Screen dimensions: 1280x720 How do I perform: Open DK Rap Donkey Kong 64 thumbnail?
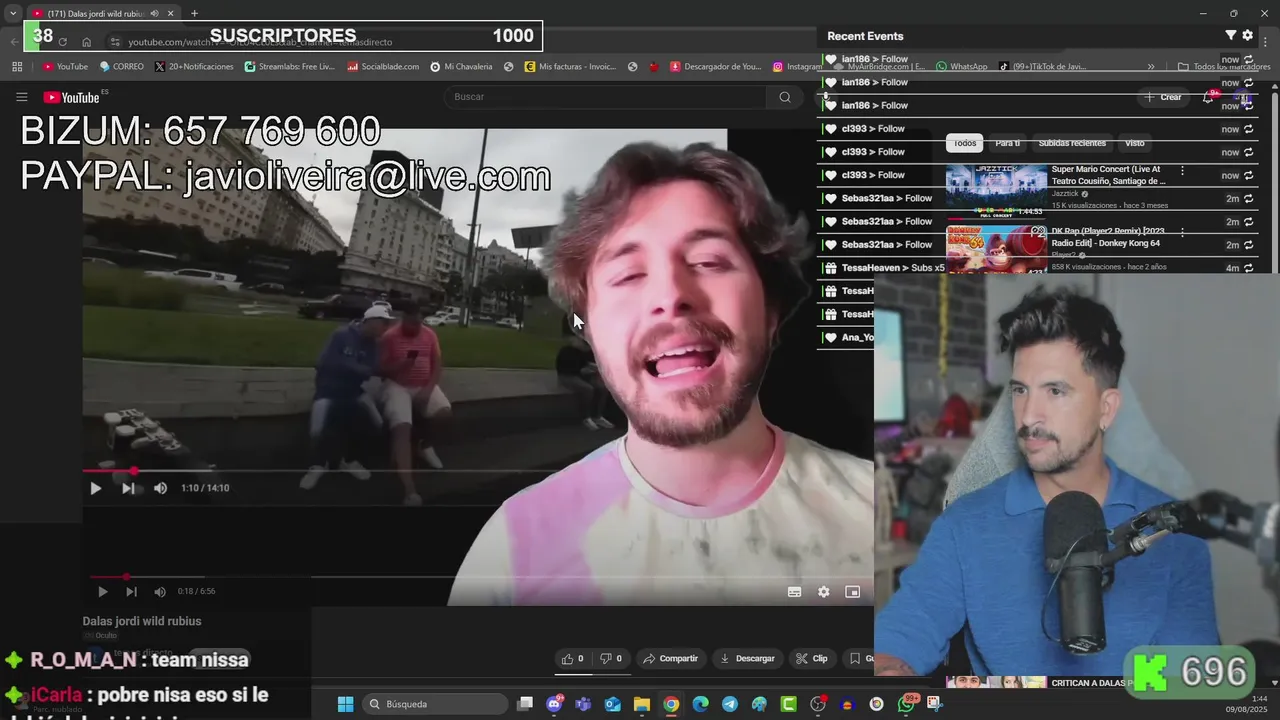[x=996, y=249]
